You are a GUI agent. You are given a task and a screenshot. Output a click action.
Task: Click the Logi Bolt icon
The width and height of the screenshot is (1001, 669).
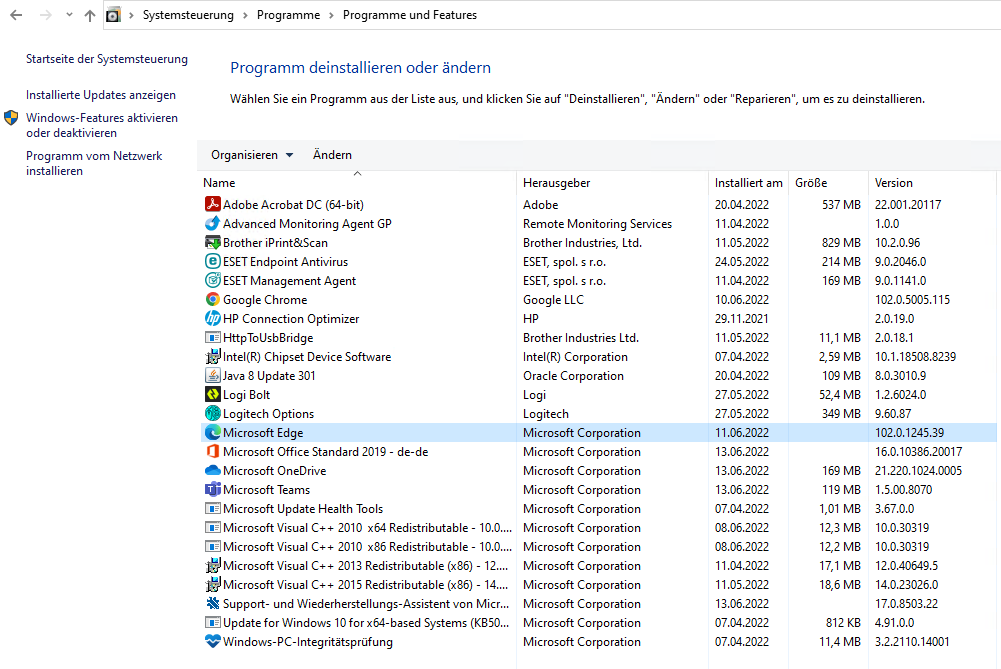point(213,394)
